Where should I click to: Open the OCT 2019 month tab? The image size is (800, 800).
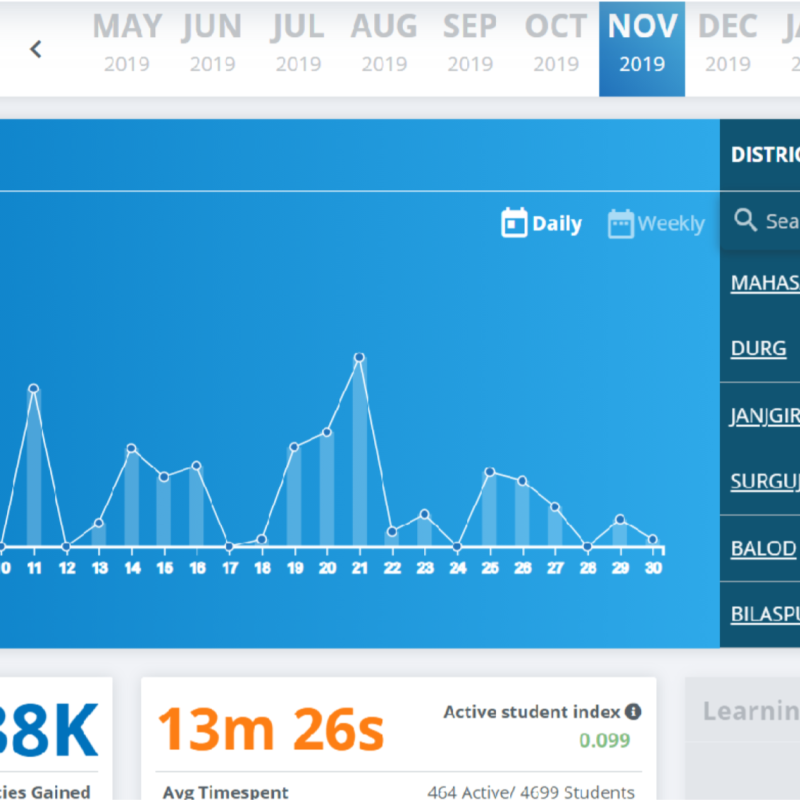(556, 44)
